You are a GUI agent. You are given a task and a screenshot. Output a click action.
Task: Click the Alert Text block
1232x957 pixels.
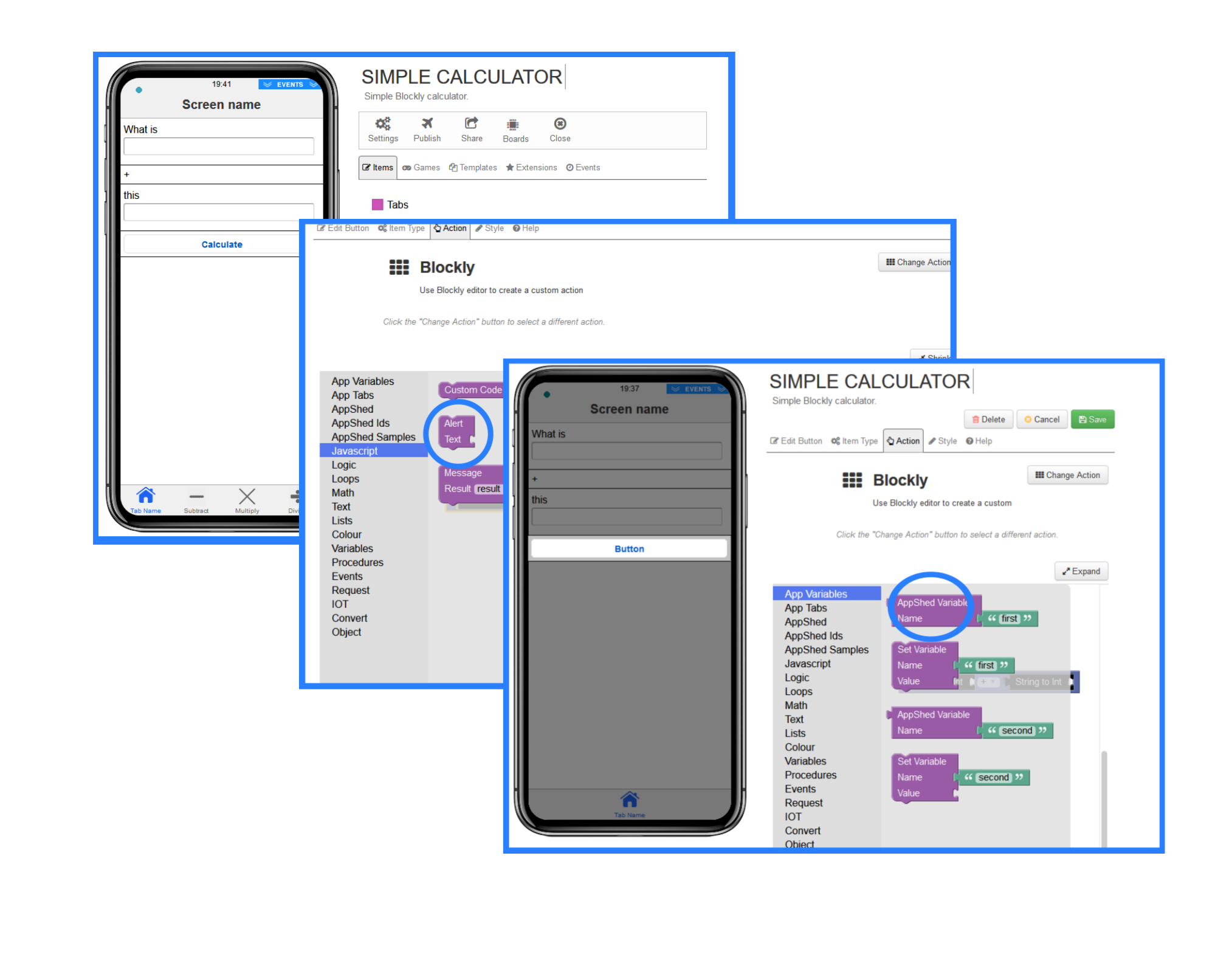[x=456, y=432]
